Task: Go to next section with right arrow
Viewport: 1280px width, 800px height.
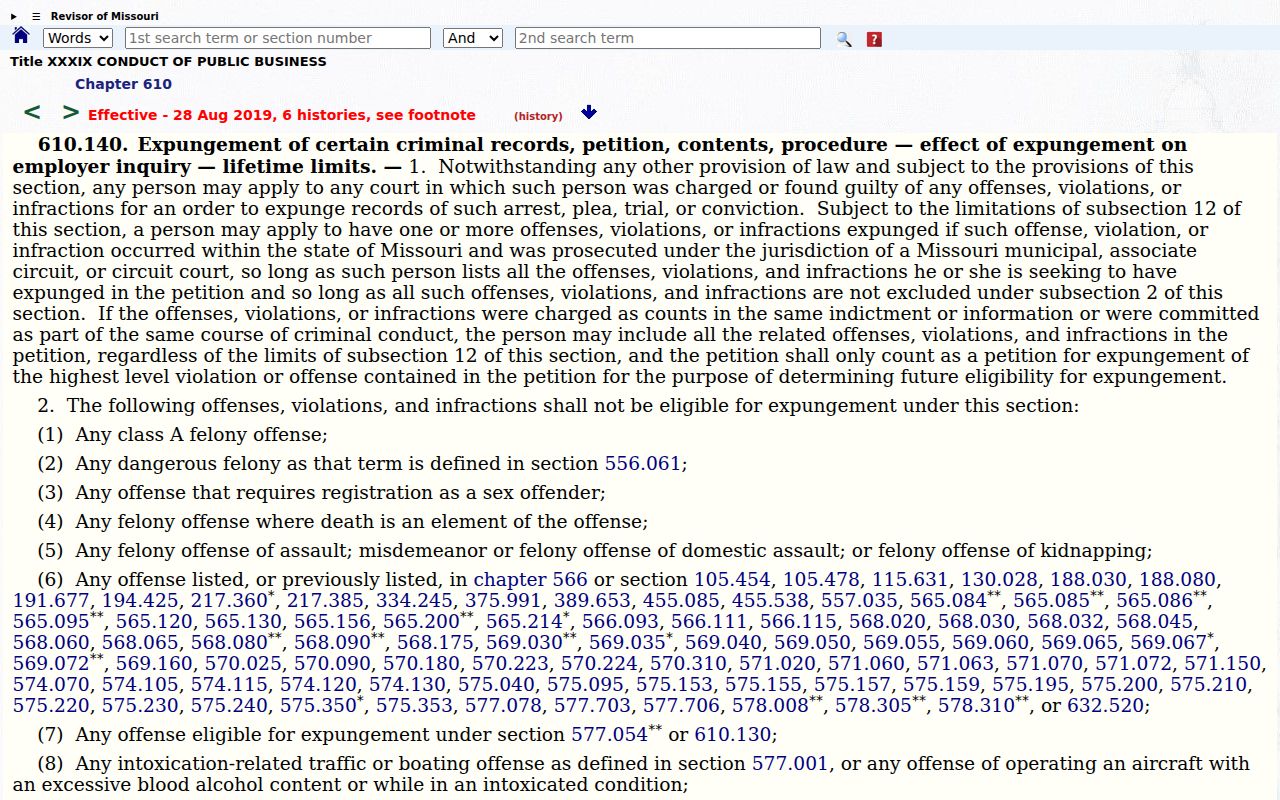Action: (70, 113)
